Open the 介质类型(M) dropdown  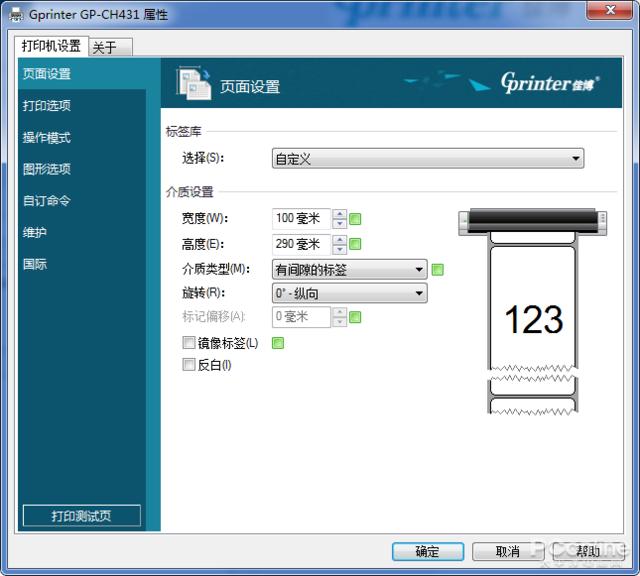tap(349, 269)
